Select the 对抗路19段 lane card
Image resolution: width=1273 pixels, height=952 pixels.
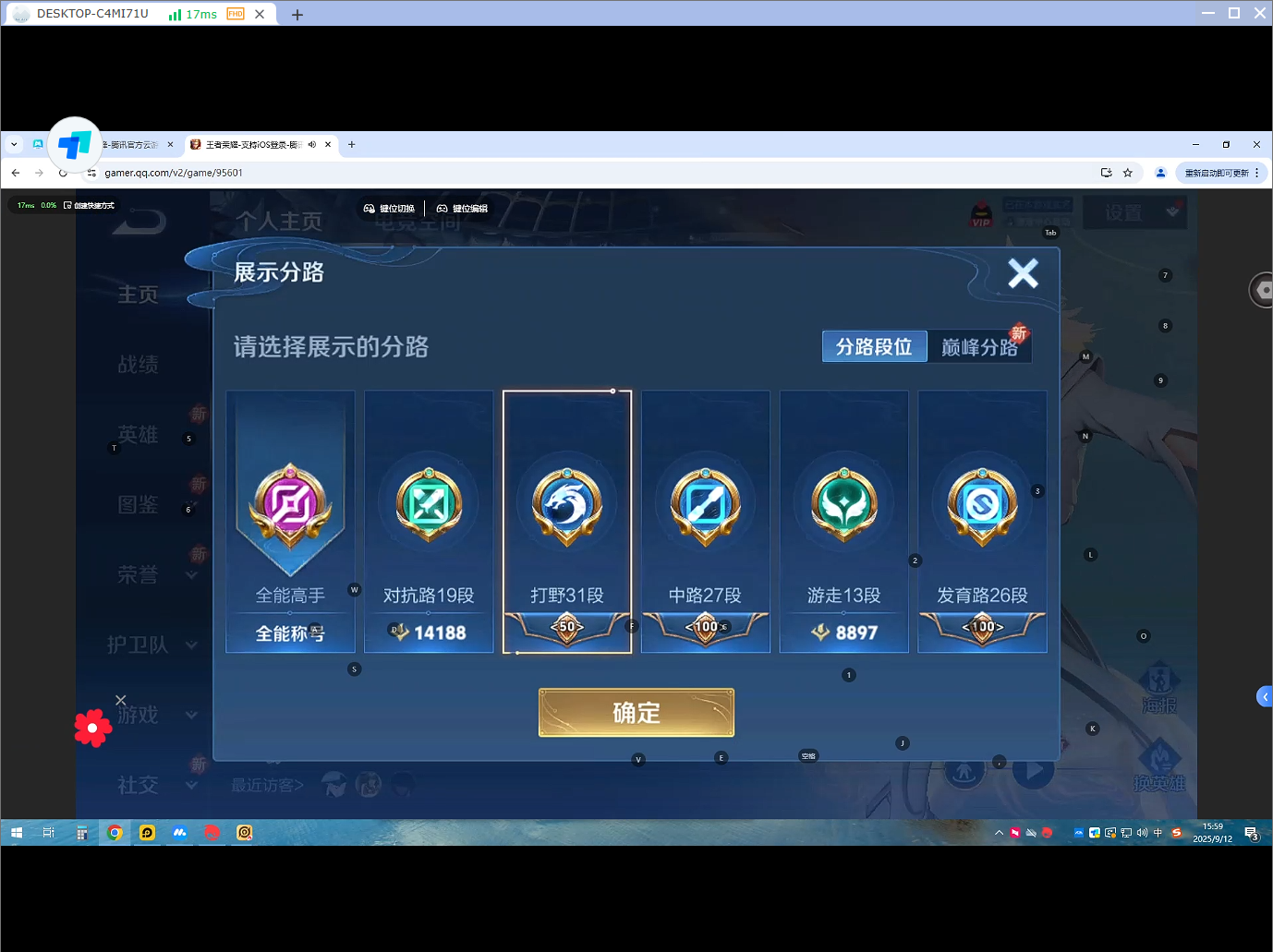pos(429,522)
